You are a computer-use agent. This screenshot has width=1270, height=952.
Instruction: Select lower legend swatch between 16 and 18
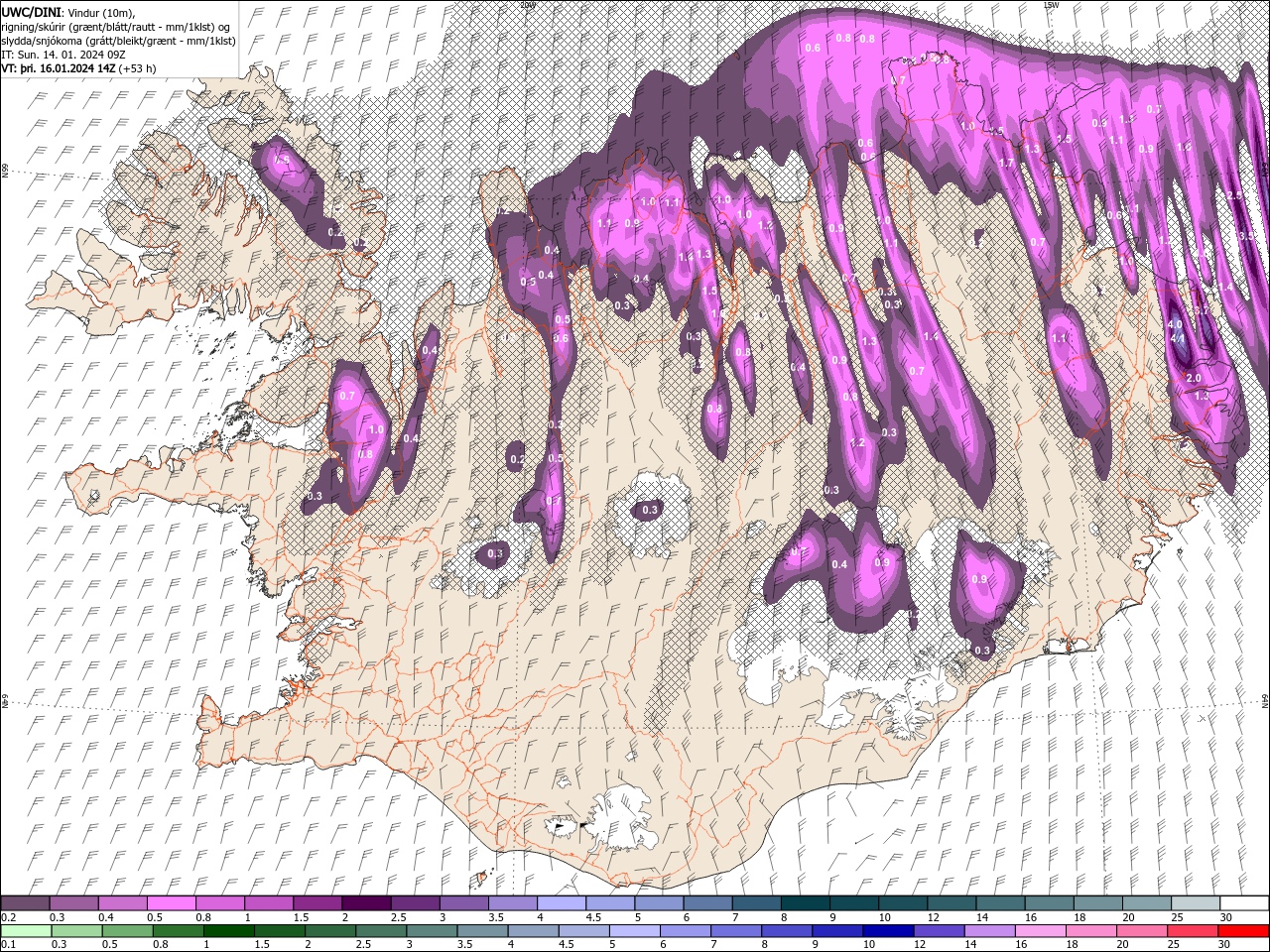click(1039, 931)
